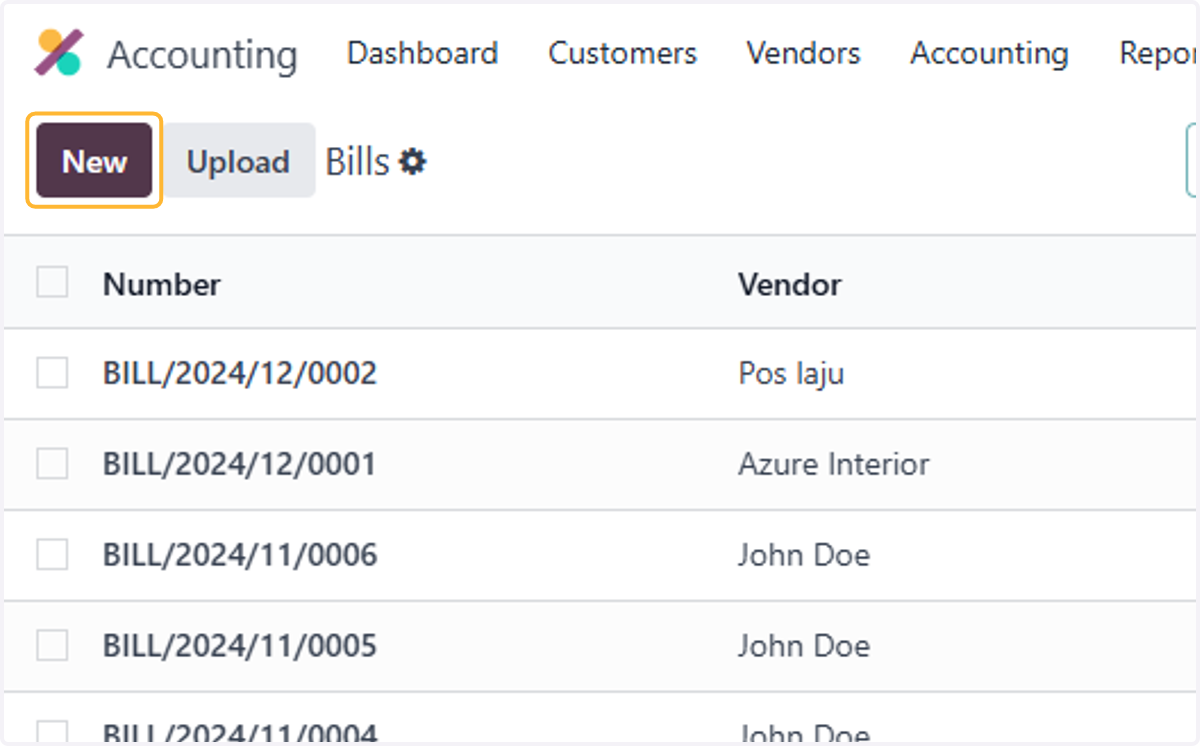1200x746 pixels.
Task: Click the New bill button
Action: click(94, 160)
